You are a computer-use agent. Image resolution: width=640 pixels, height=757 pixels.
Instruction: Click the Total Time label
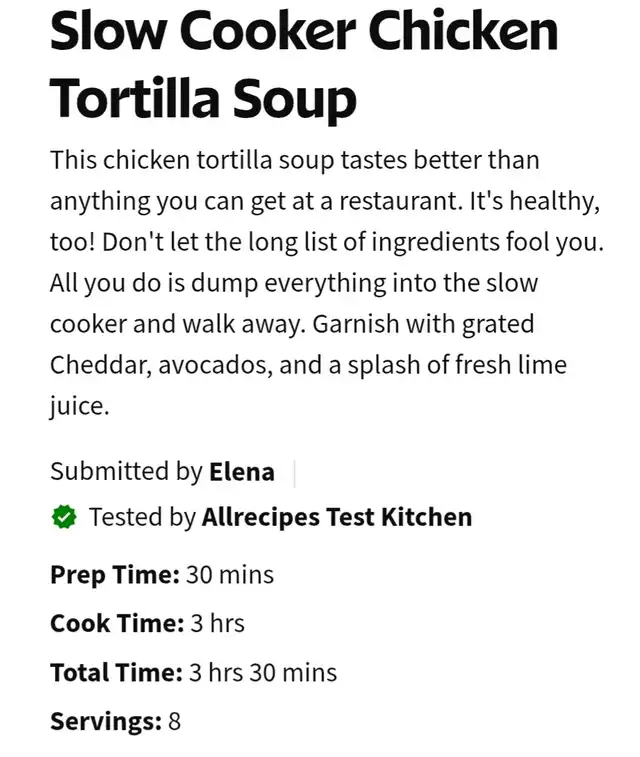tap(116, 672)
